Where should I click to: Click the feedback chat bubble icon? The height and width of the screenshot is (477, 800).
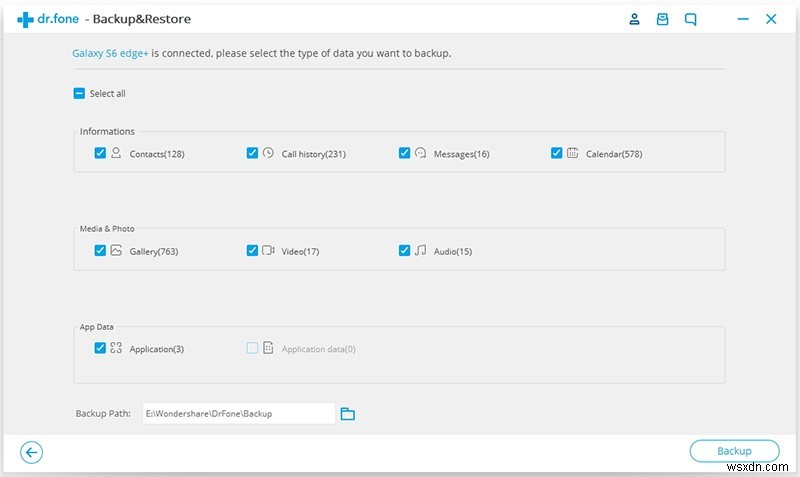point(691,19)
